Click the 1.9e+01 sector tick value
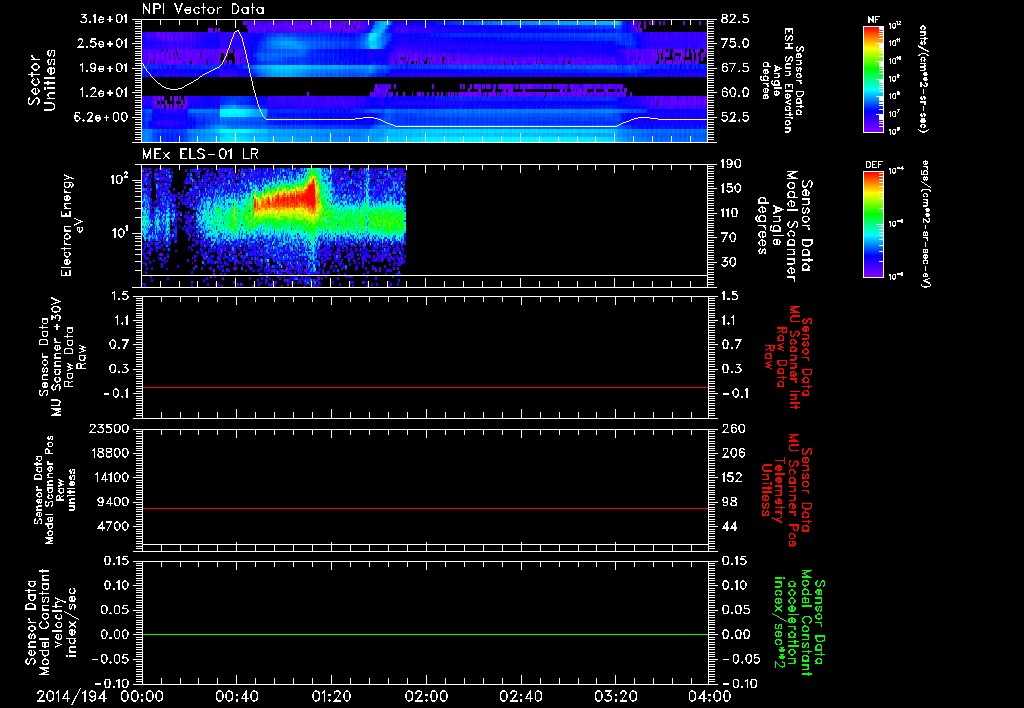1024x708 pixels. 104,68
